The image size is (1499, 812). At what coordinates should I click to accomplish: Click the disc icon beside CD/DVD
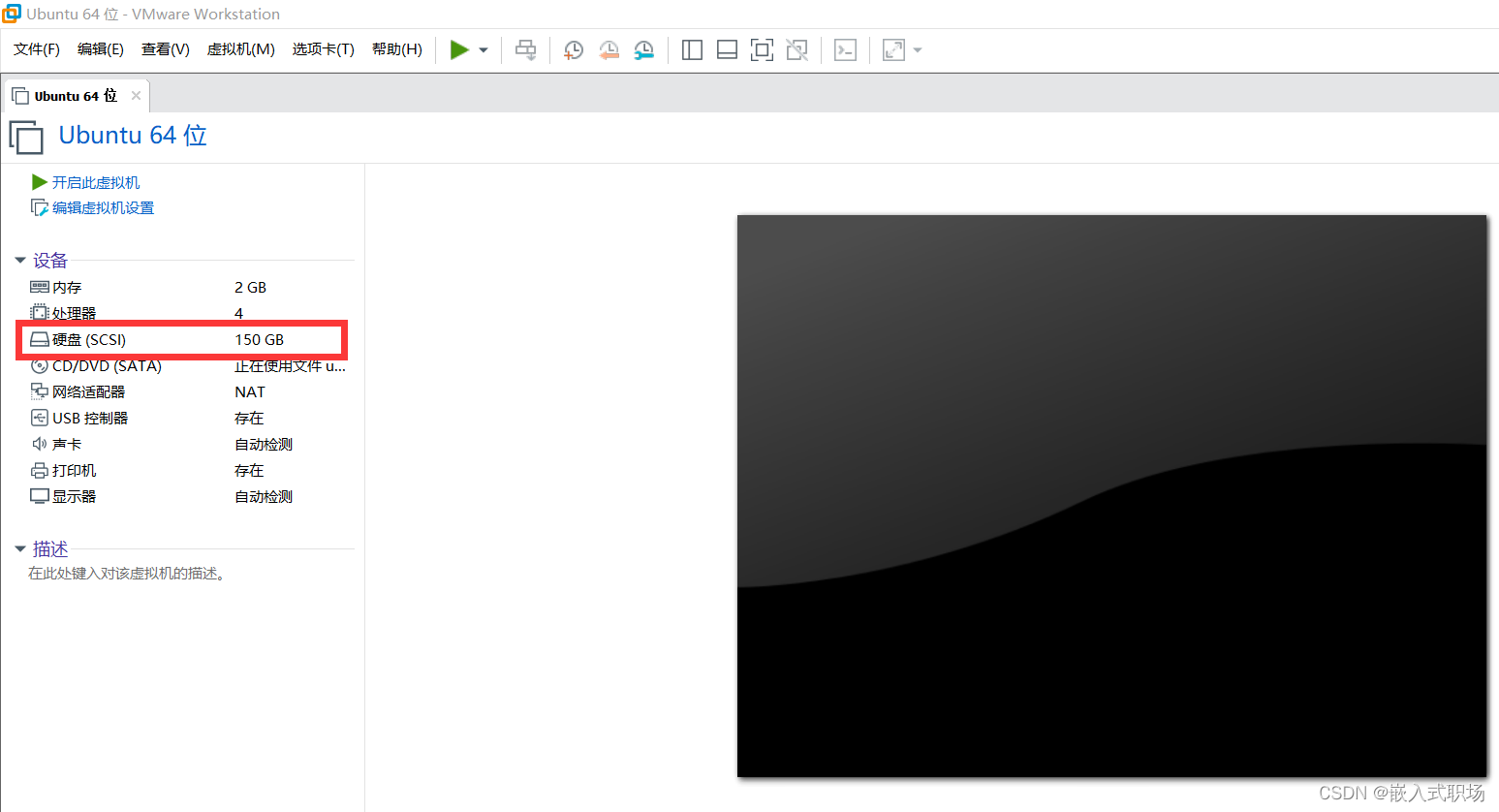(40, 365)
